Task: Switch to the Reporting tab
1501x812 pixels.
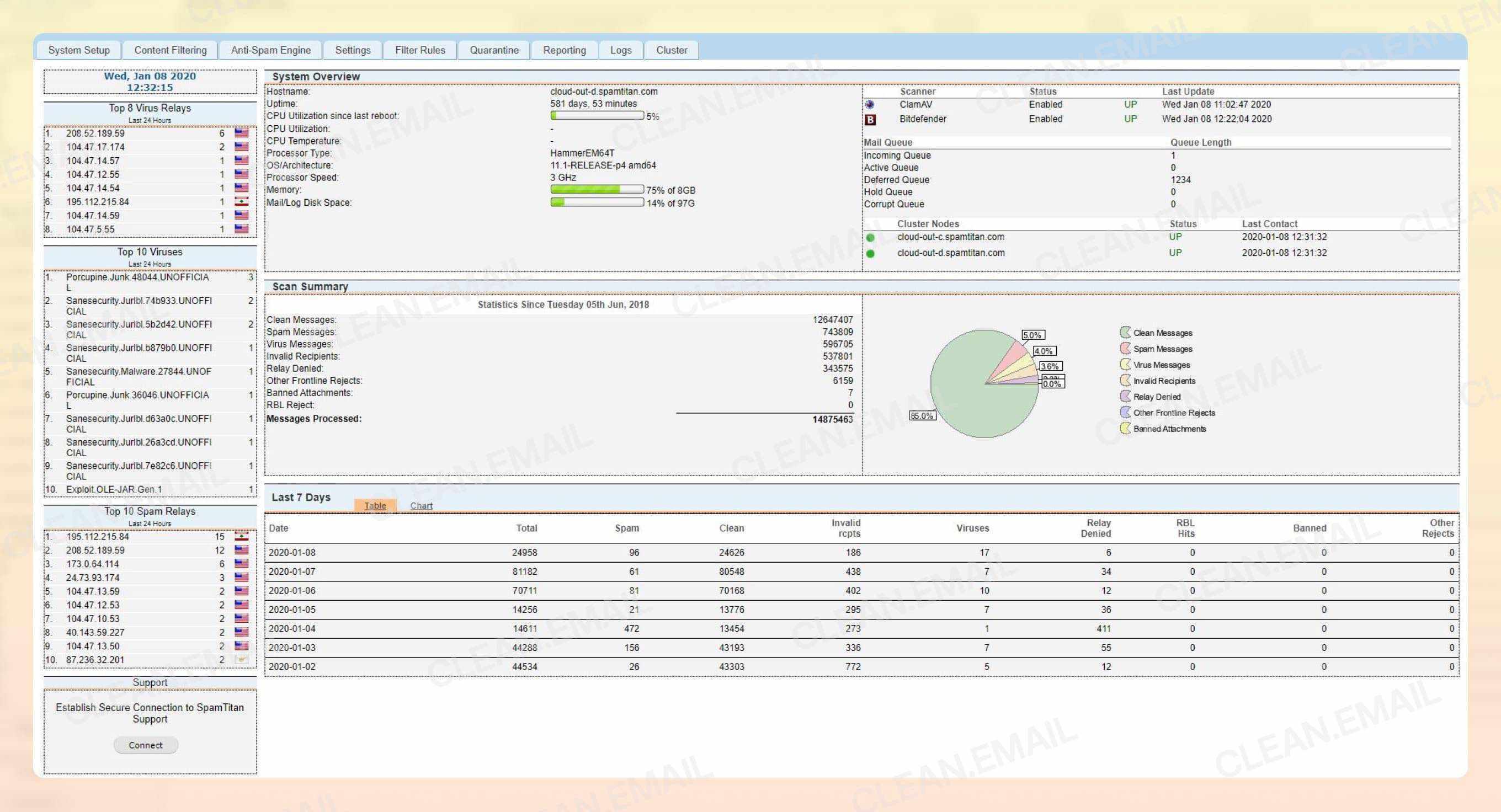Action: (x=563, y=50)
